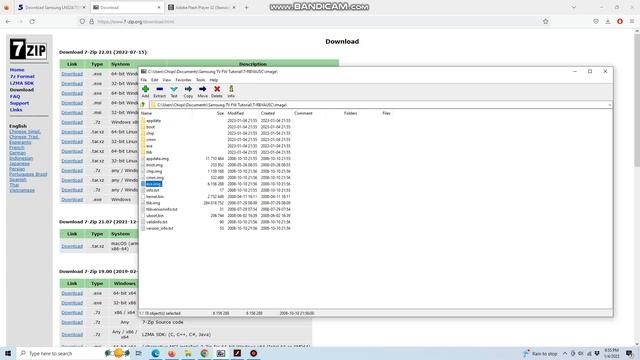Reload the page in the browser
This screenshot has height=360, width=640.
point(32,21)
